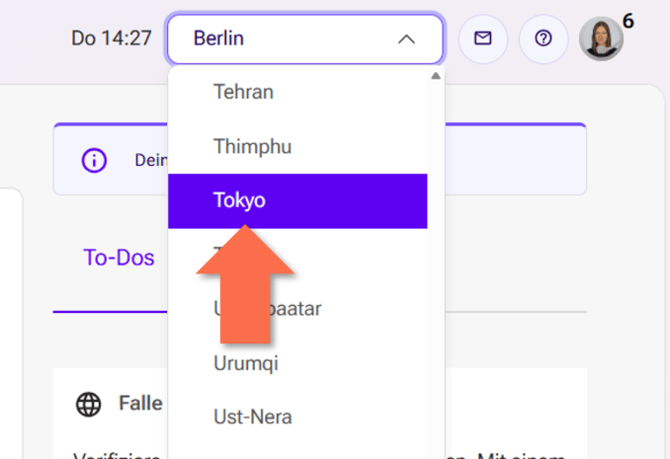
Task: Select Tehran from the city list
Action: click(x=243, y=92)
